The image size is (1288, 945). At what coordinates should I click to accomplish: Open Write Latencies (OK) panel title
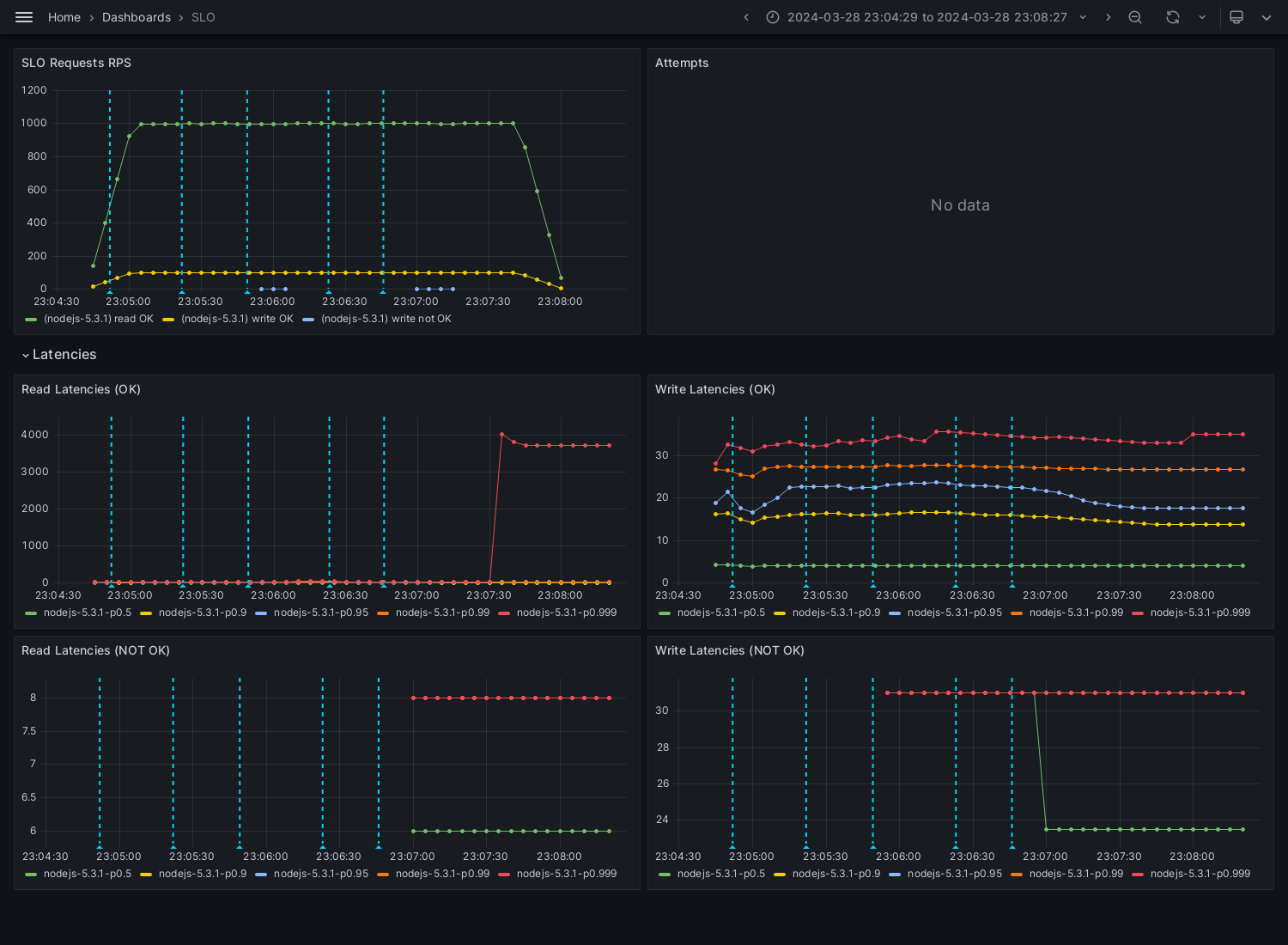(715, 389)
